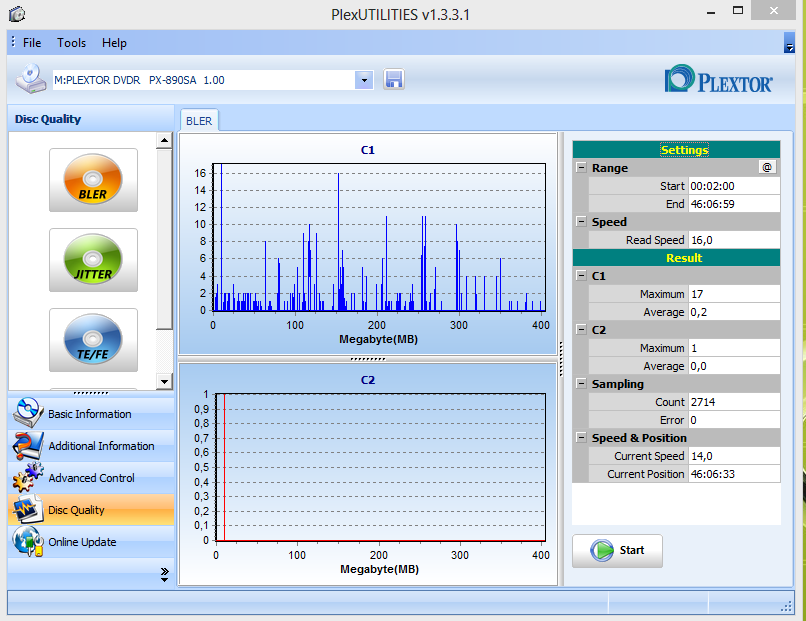Viewport: 806px width, 621px height.
Task: Collapse the C2 result group
Action: click(x=581, y=330)
